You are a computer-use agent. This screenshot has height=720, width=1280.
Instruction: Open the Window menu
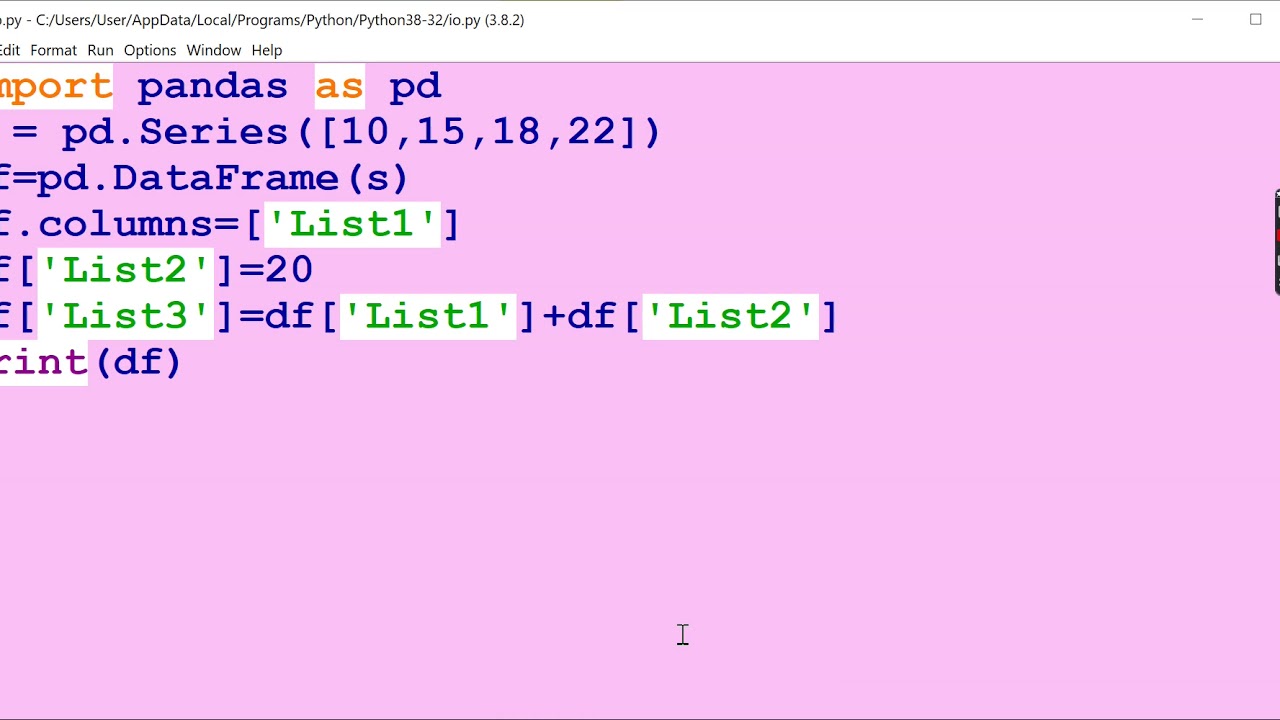214,50
